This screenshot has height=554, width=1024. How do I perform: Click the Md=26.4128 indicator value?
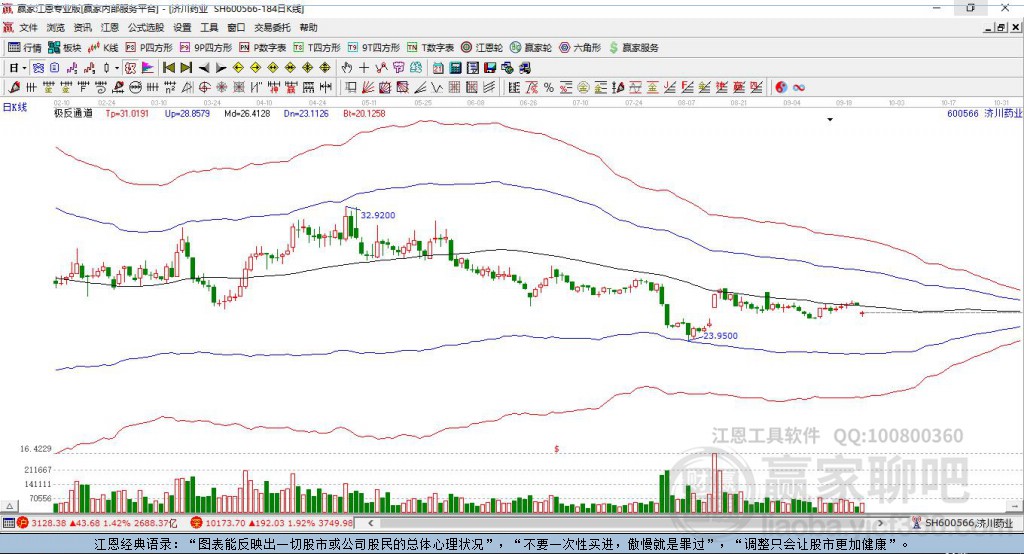(x=247, y=114)
